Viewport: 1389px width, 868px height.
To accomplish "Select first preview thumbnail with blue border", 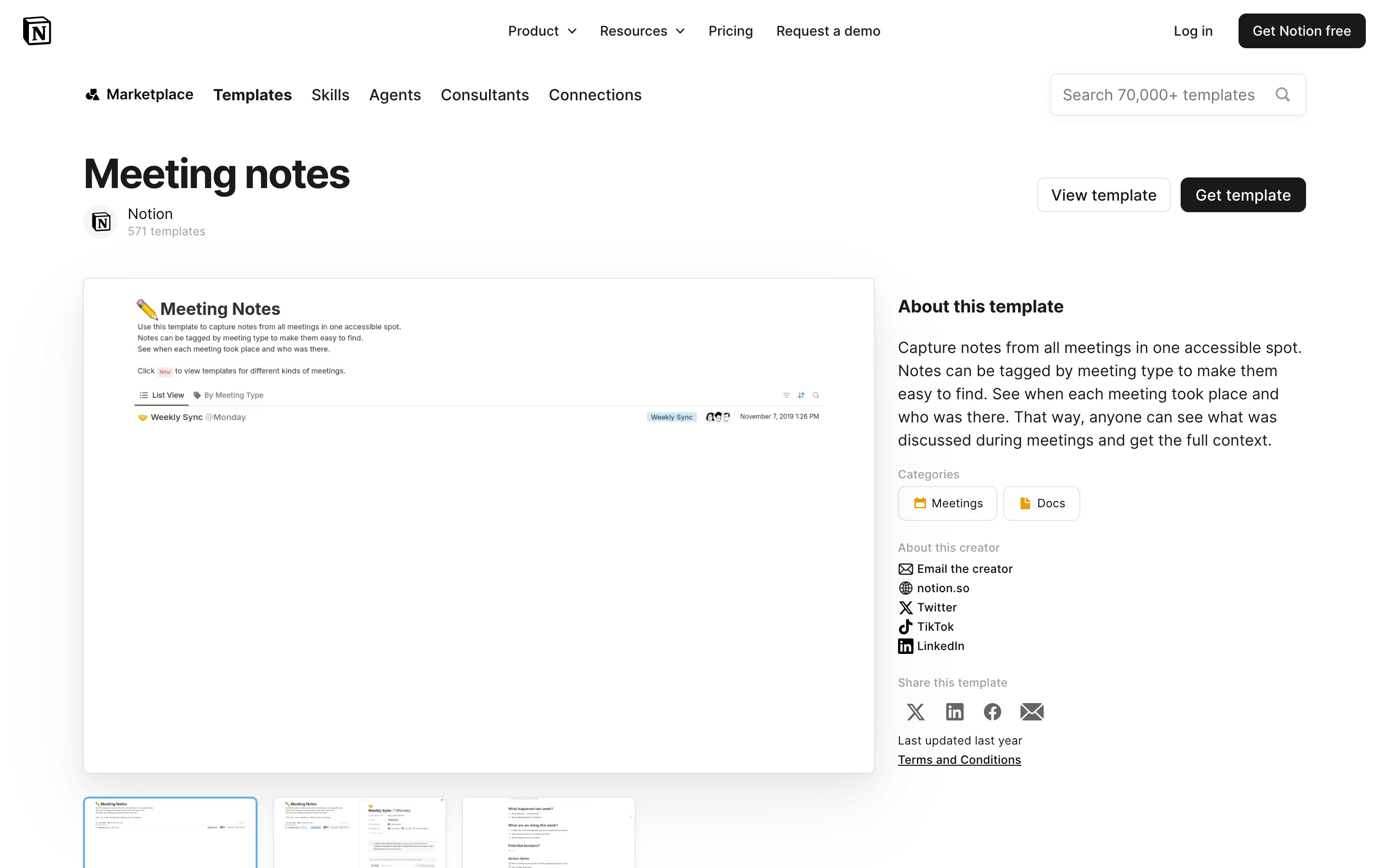I will [170, 832].
